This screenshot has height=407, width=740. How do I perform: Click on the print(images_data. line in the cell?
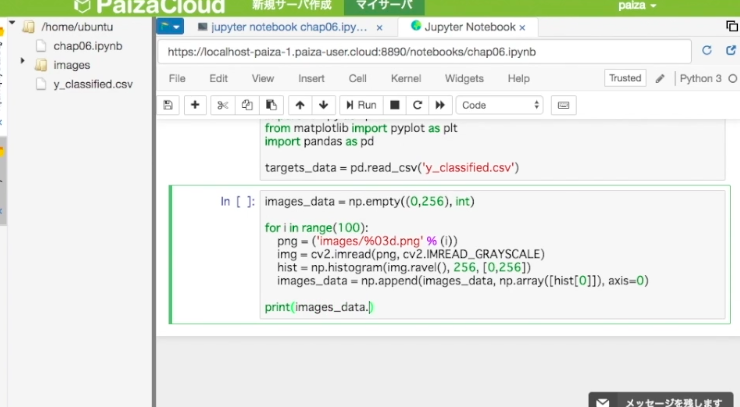coord(319,307)
